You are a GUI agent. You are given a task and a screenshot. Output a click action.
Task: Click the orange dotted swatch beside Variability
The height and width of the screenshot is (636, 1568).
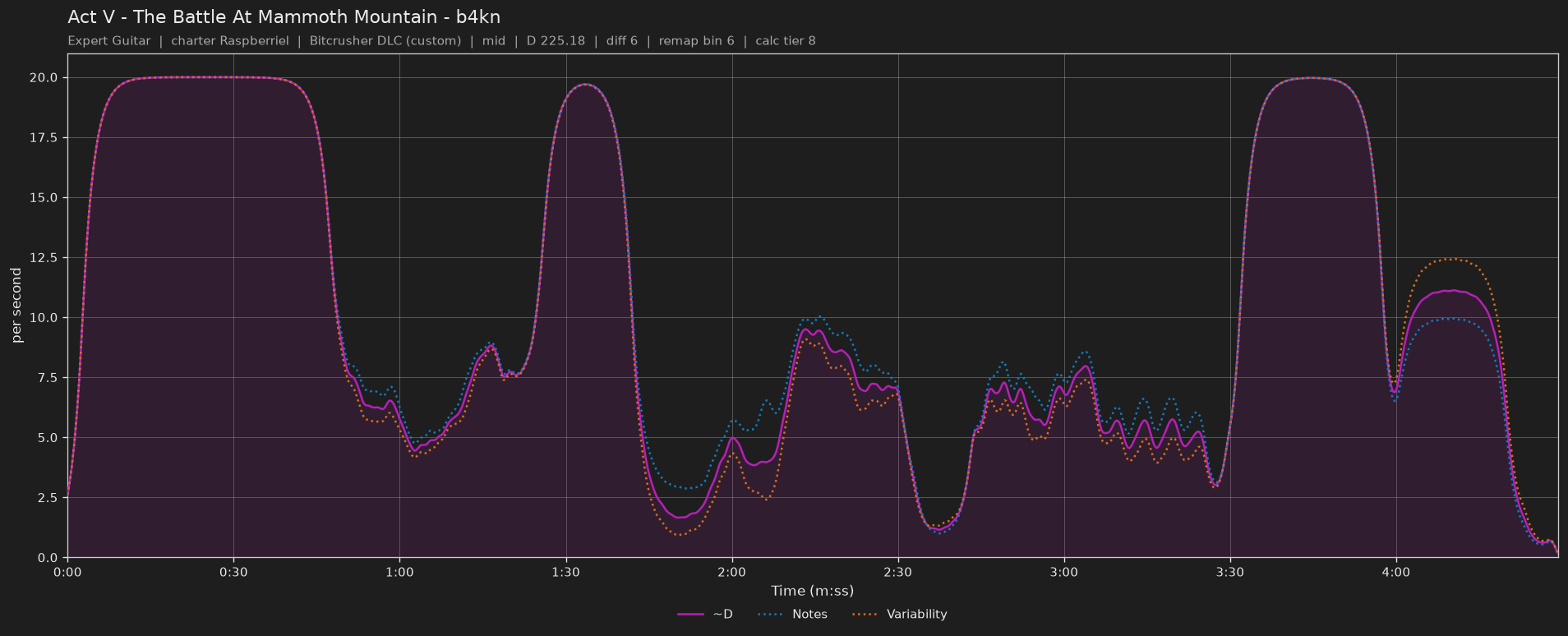[865, 614]
